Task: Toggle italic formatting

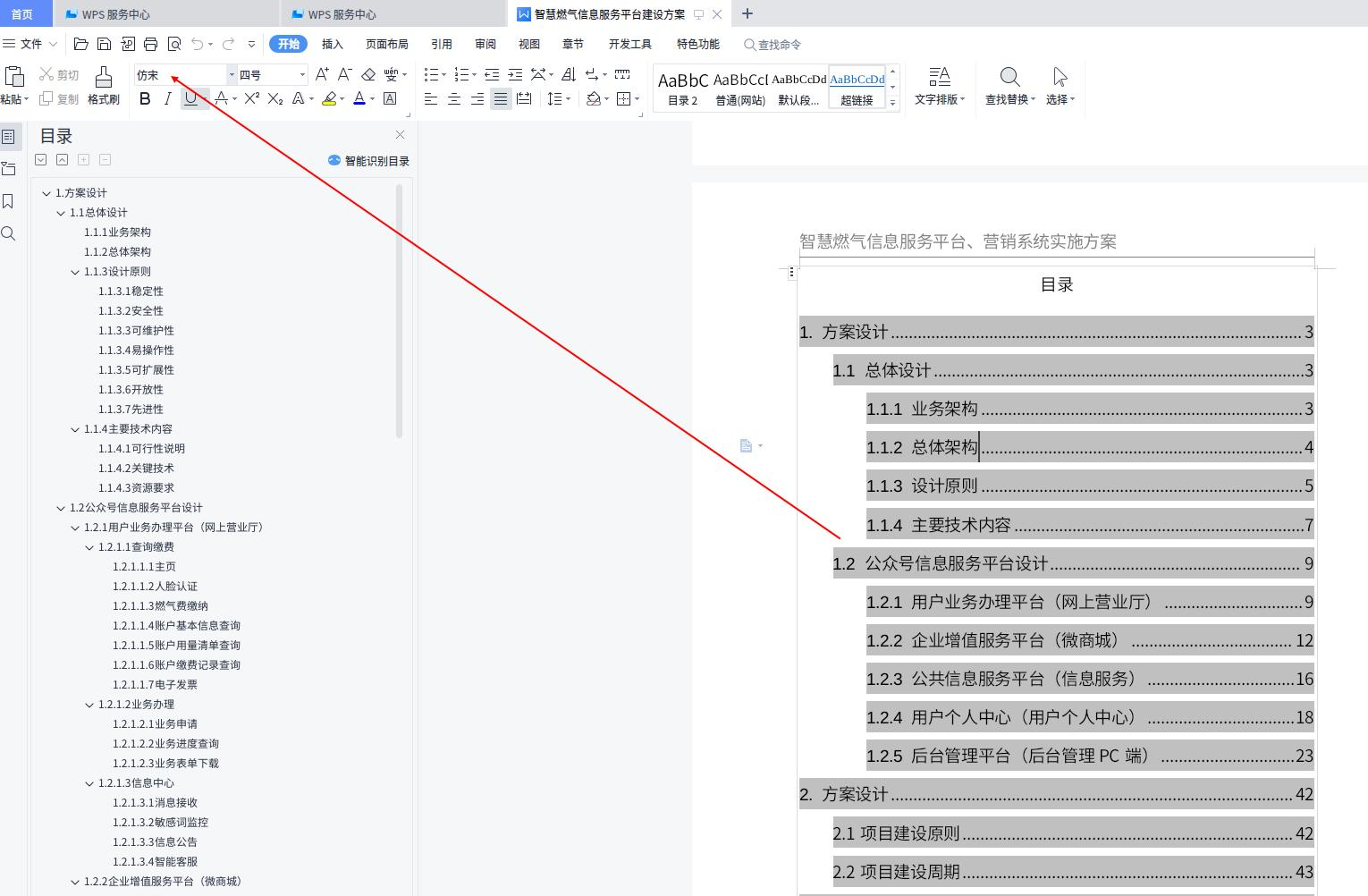Action: click(167, 98)
